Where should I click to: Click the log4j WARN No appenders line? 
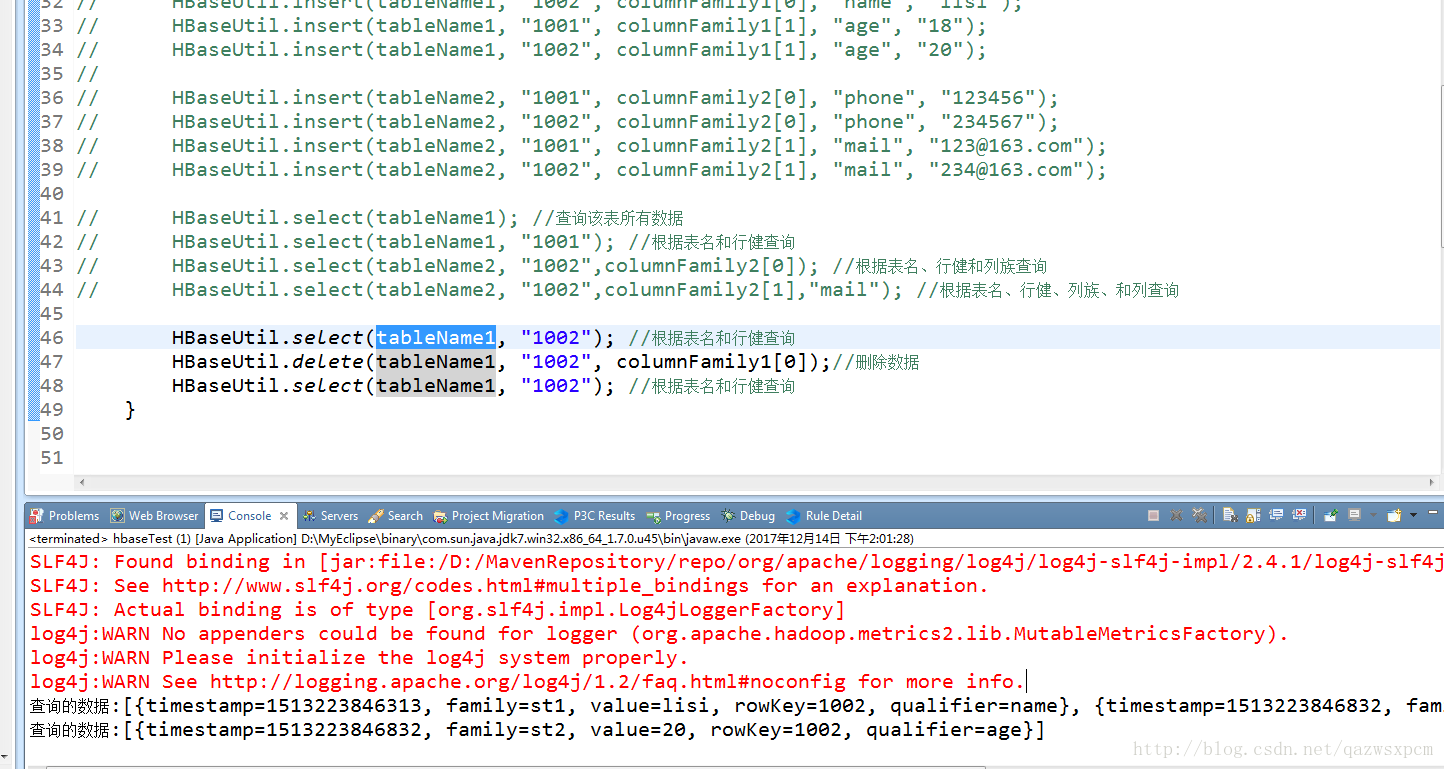659,634
